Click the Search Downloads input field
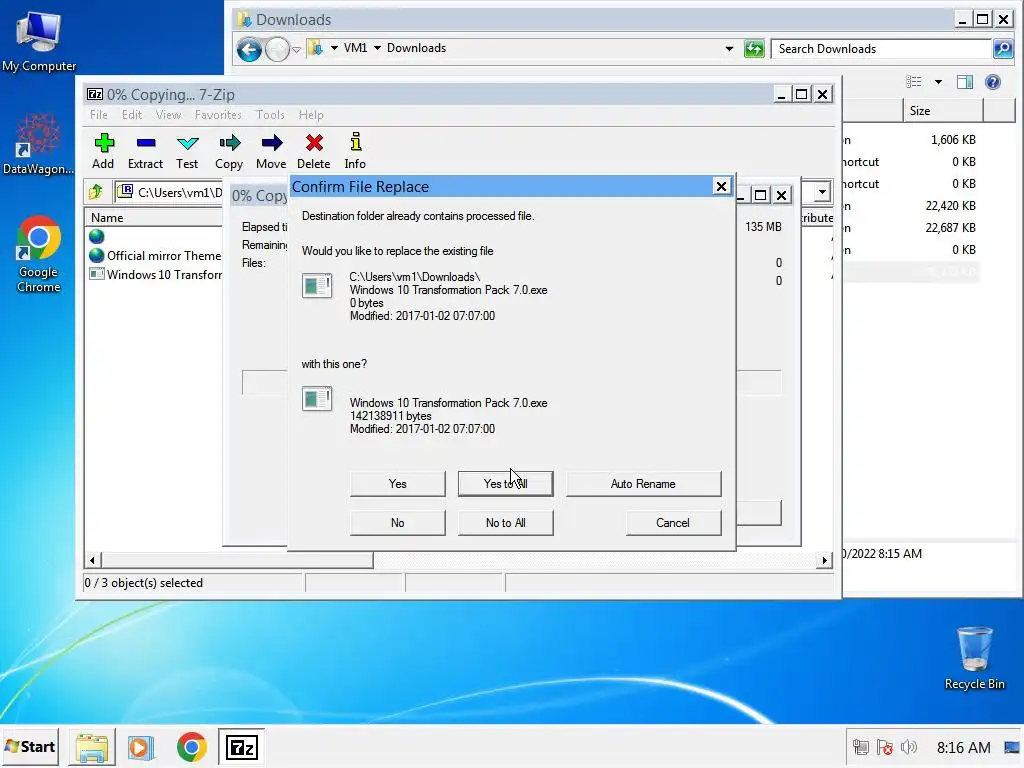 [x=882, y=49]
